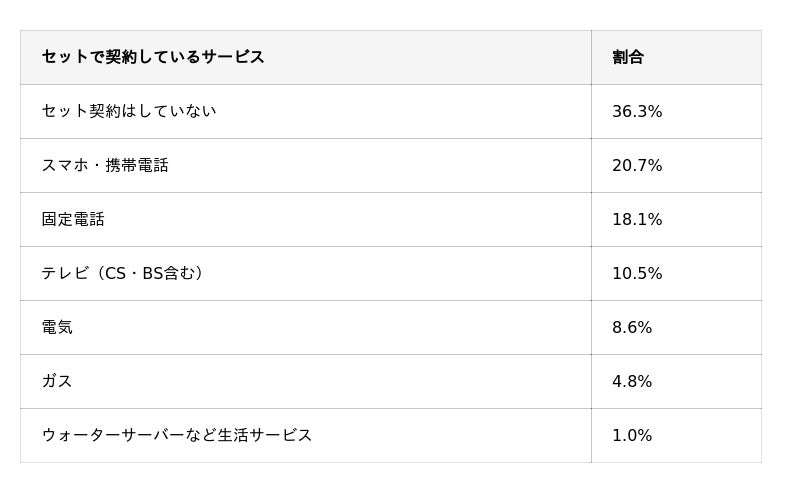Click the 18.1% percentage value
Viewport: 800px width, 493px height.
pyautogui.click(x=637, y=219)
